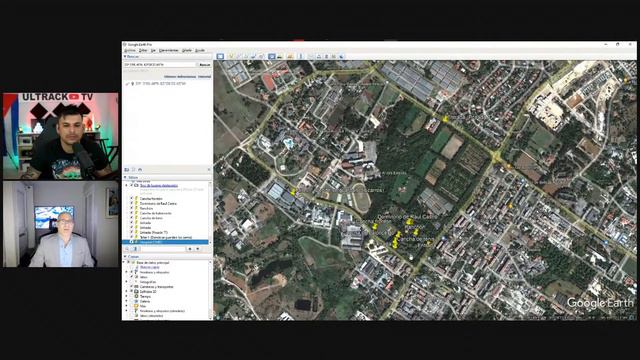Open the planets switcher icon

pos(290,56)
